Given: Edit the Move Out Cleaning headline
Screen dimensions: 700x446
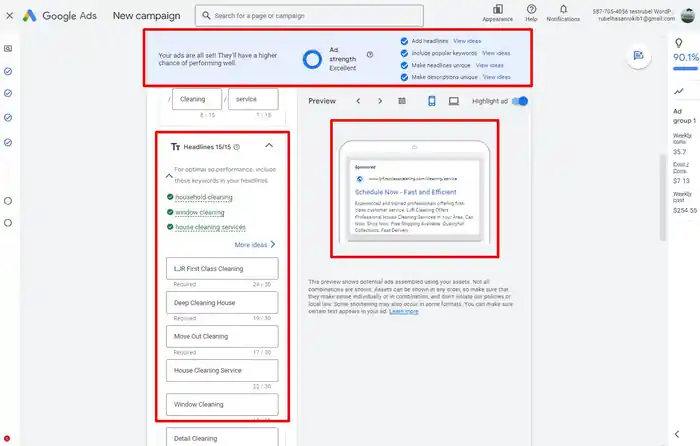Looking at the screenshot, I should [x=222, y=337].
